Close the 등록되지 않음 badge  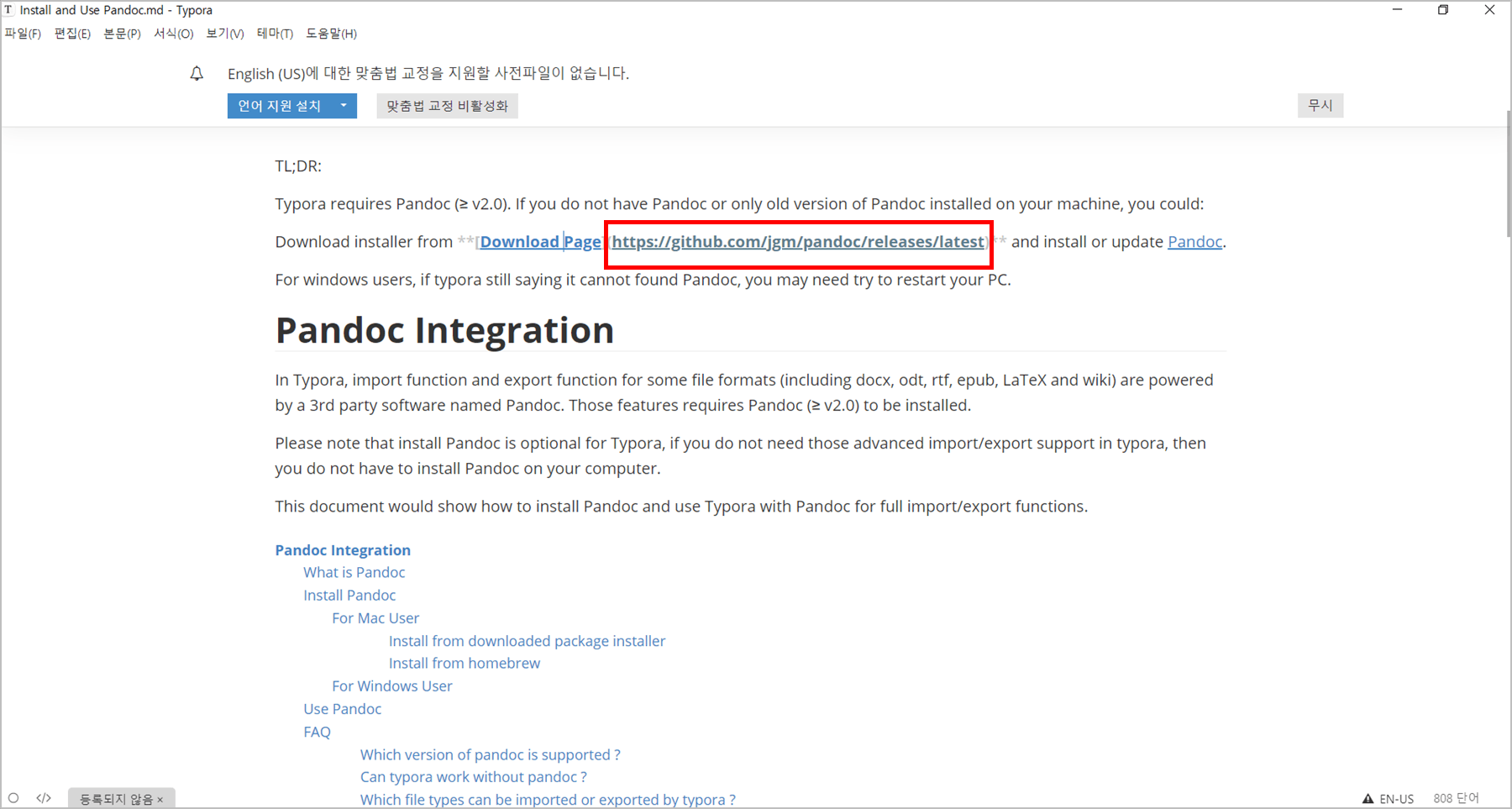(x=160, y=800)
